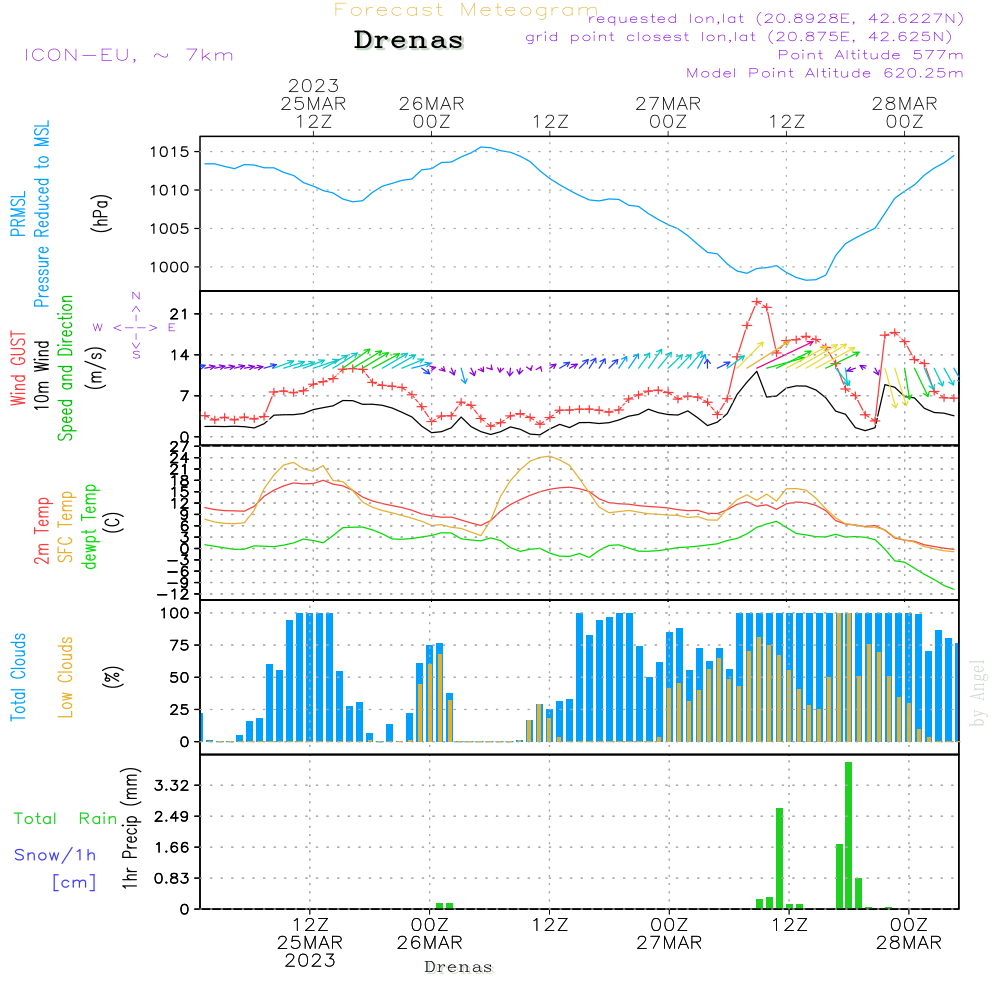The image size is (1000, 1000).
Task: Click the −12 temperature tick value
Action: [x=173, y=594]
